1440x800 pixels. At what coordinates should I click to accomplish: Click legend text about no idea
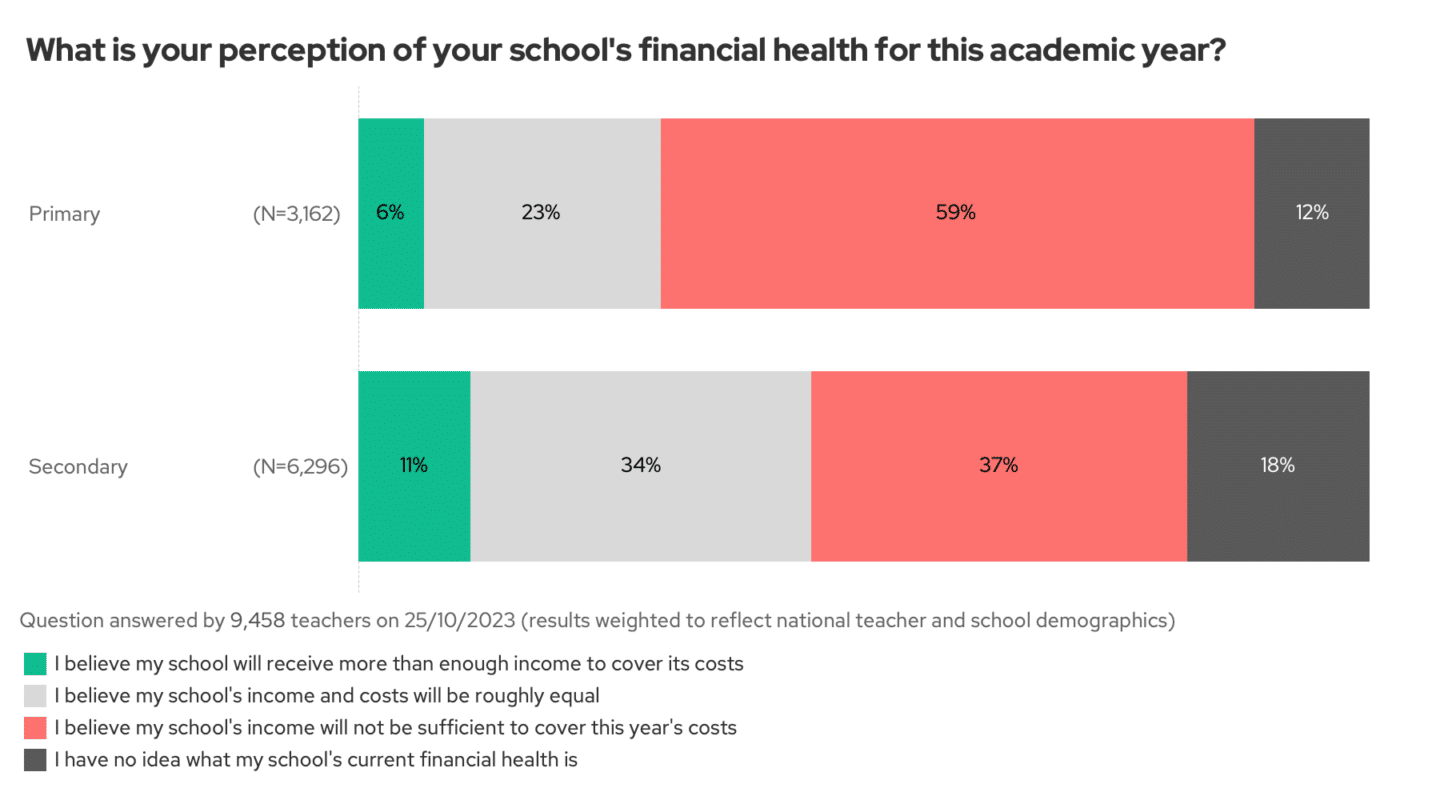click(x=315, y=759)
